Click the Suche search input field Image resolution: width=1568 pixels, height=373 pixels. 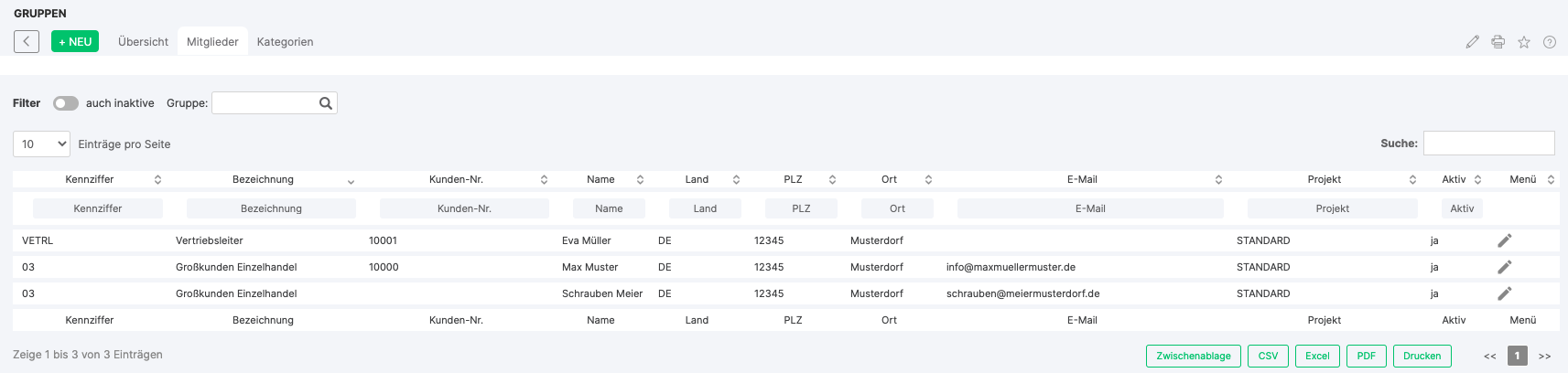pyautogui.click(x=1488, y=144)
